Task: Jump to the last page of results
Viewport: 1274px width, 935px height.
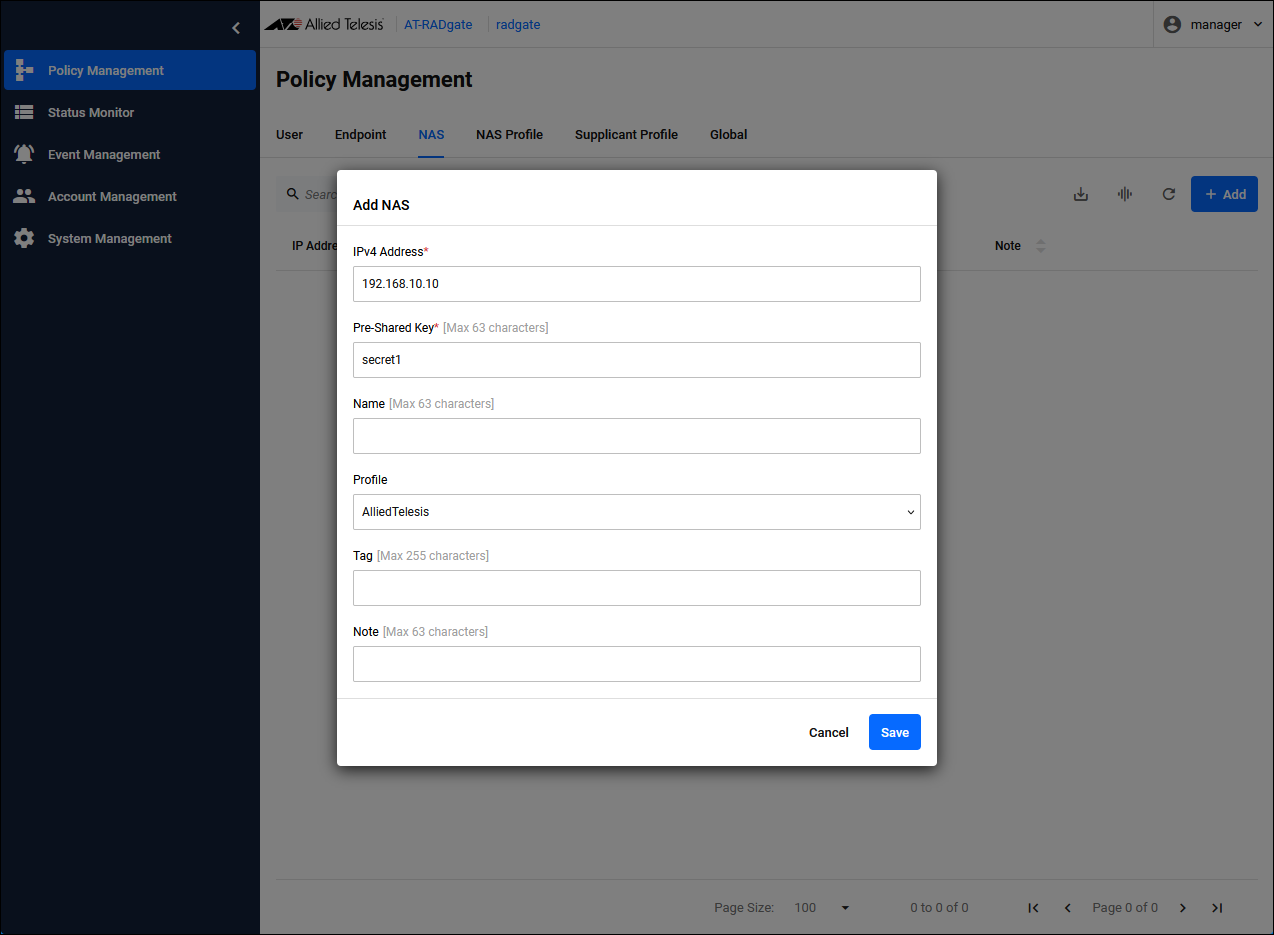Action: [x=1217, y=908]
